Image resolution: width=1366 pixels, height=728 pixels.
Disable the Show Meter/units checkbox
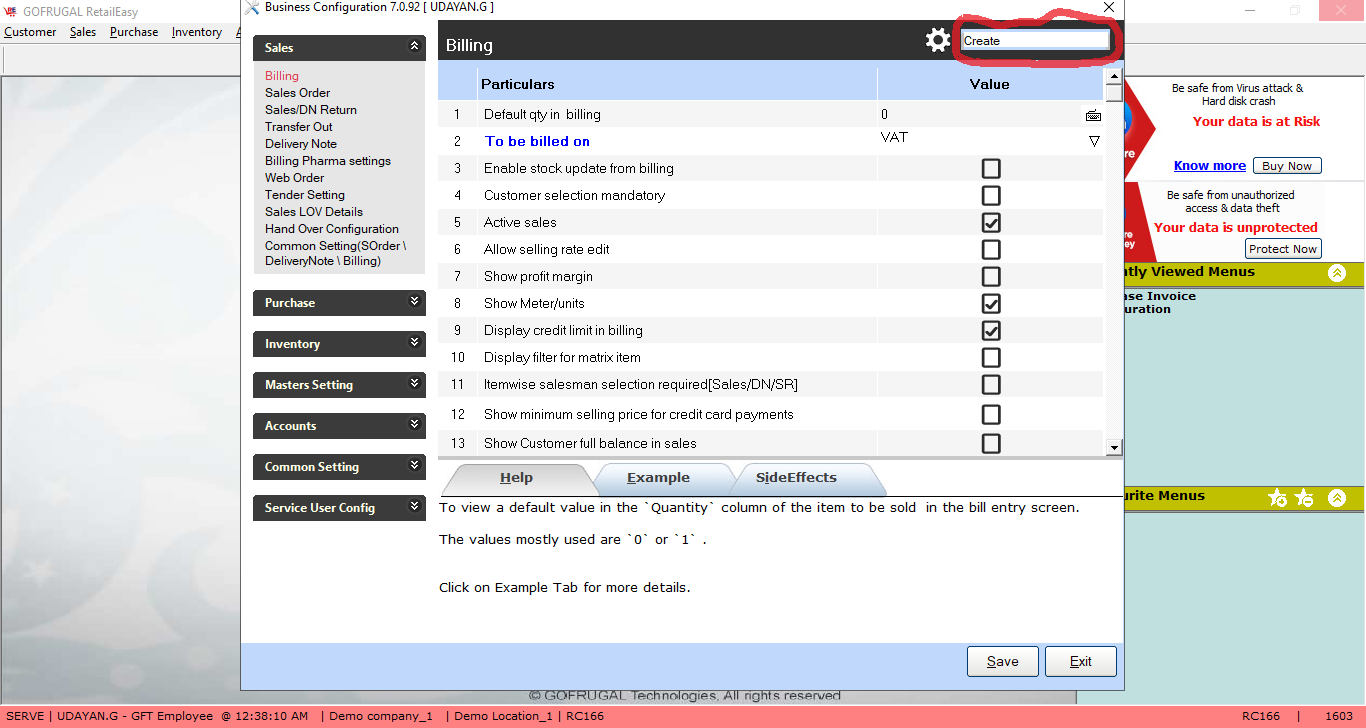point(991,303)
